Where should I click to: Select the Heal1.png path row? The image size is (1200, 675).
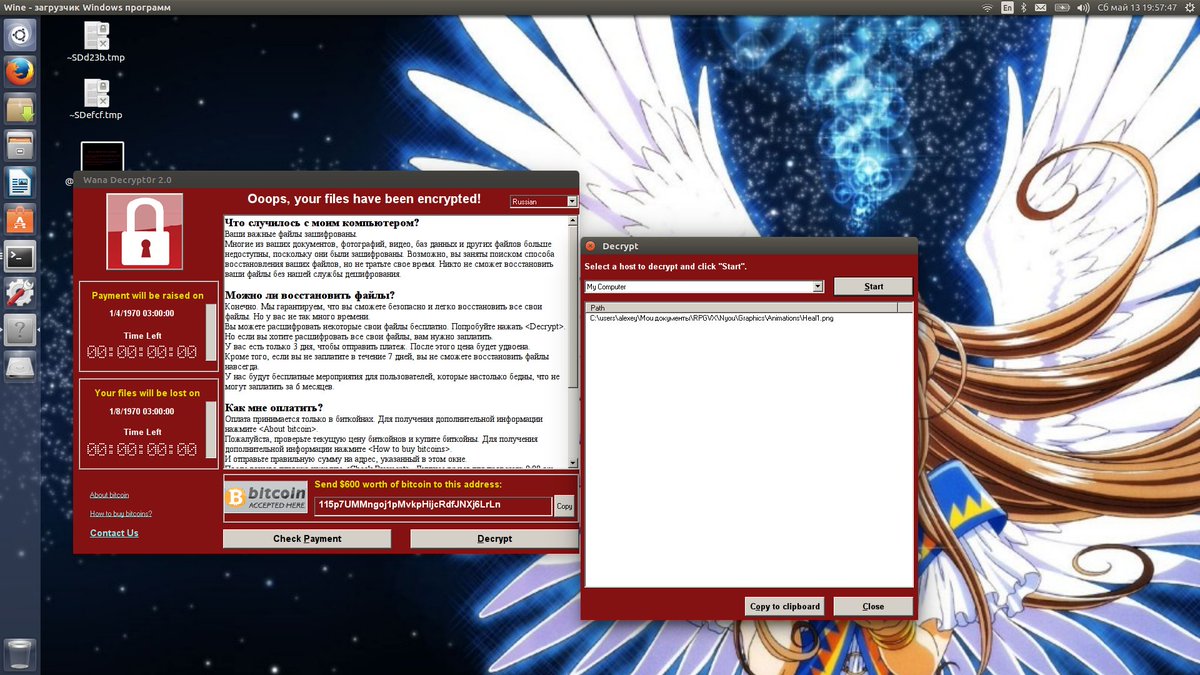pos(711,318)
